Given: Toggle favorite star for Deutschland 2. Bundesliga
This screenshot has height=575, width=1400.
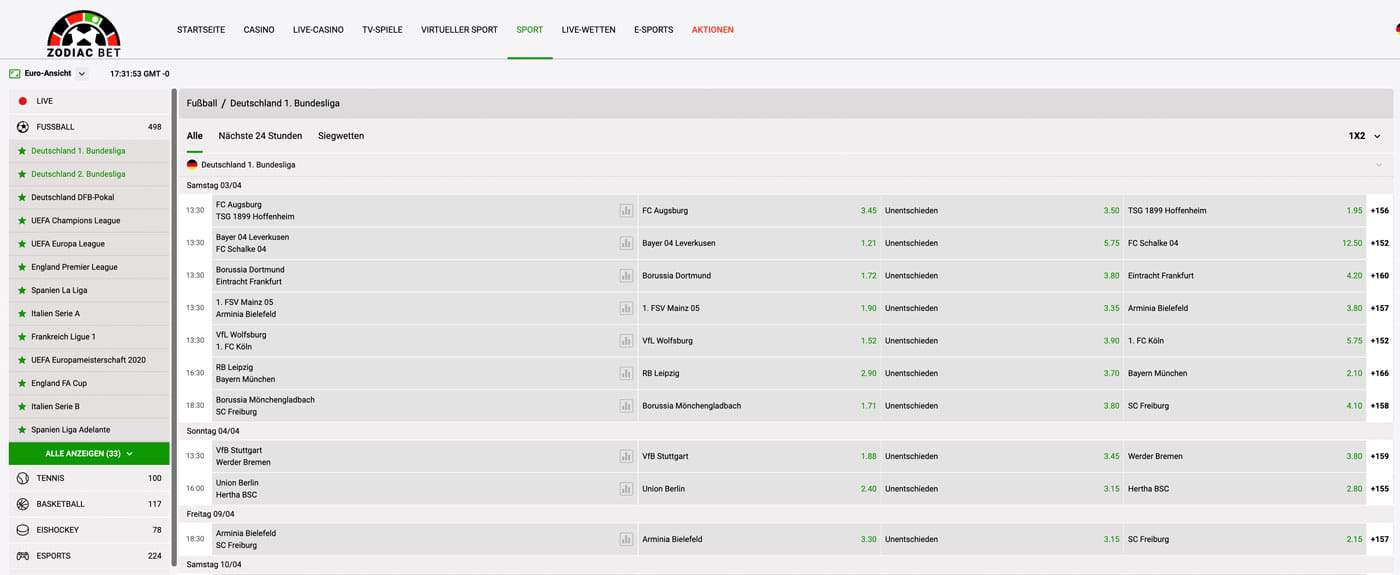Looking at the screenshot, I should click(x=22, y=174).
